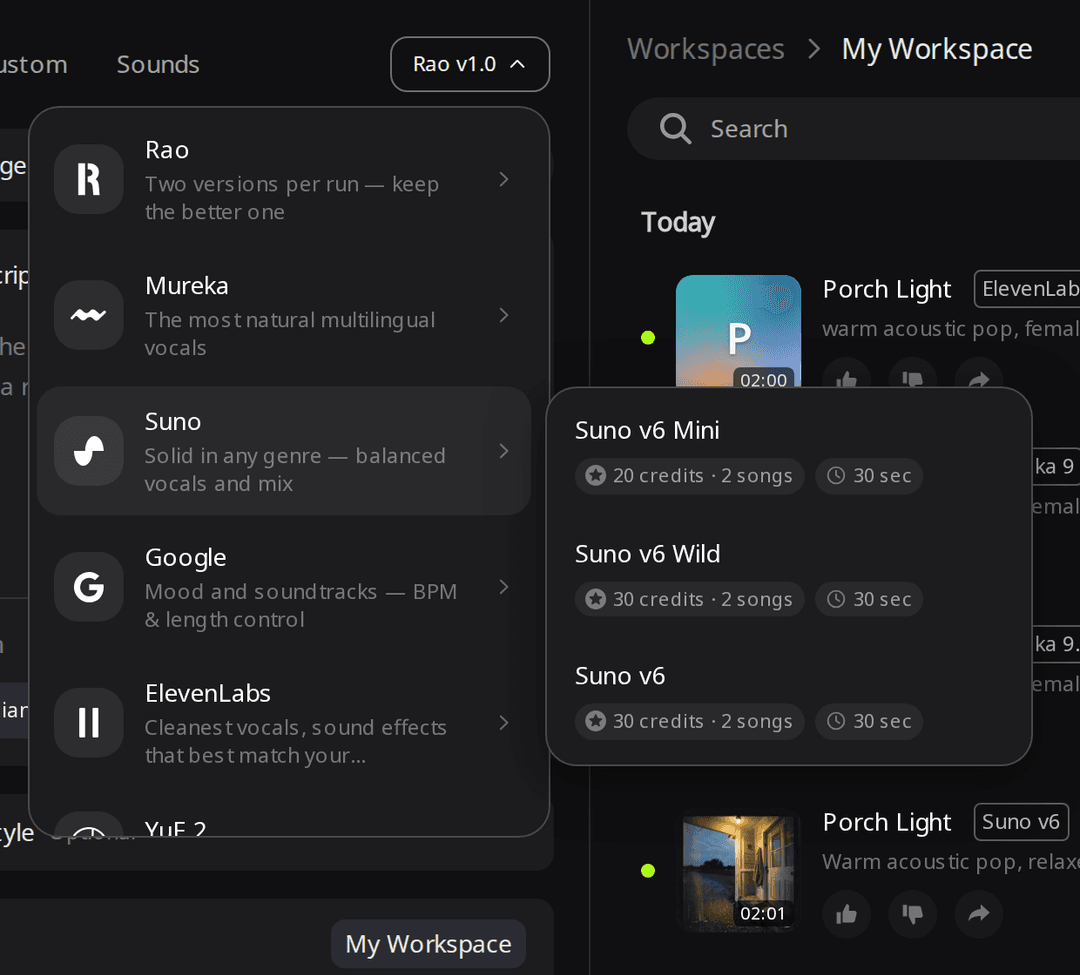Click the Today section heading
Viewport: 1080px width, 975px height.
coord(678,222)
